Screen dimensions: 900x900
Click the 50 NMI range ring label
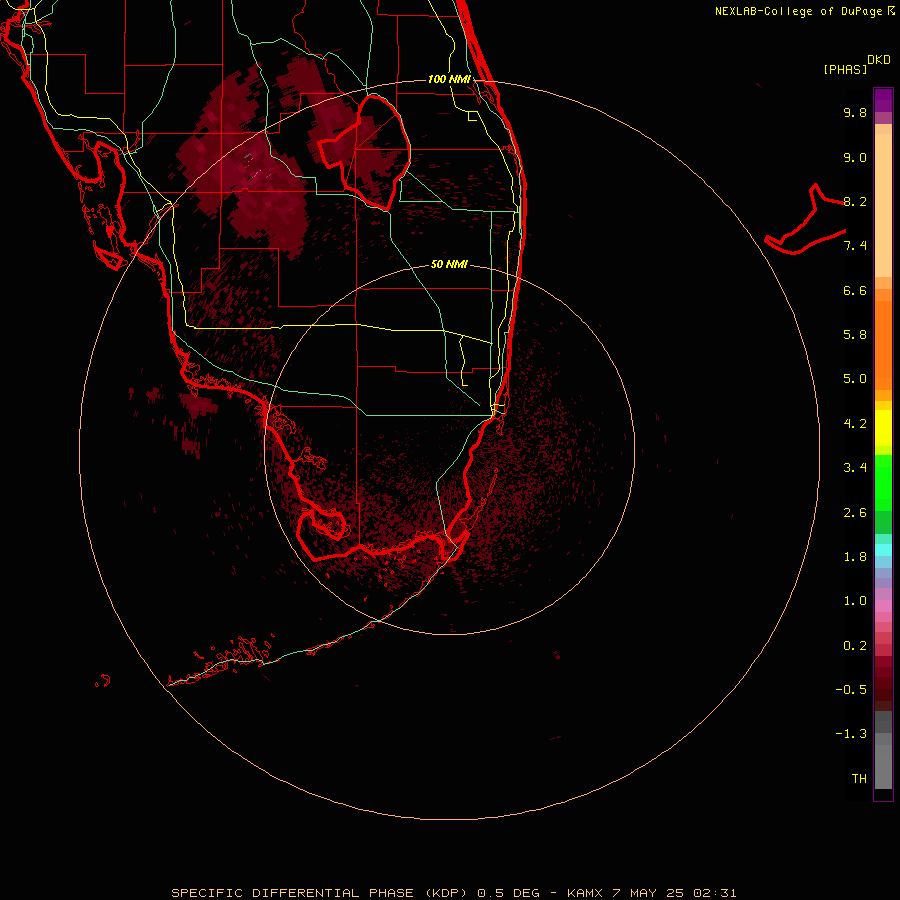point(449,264)
